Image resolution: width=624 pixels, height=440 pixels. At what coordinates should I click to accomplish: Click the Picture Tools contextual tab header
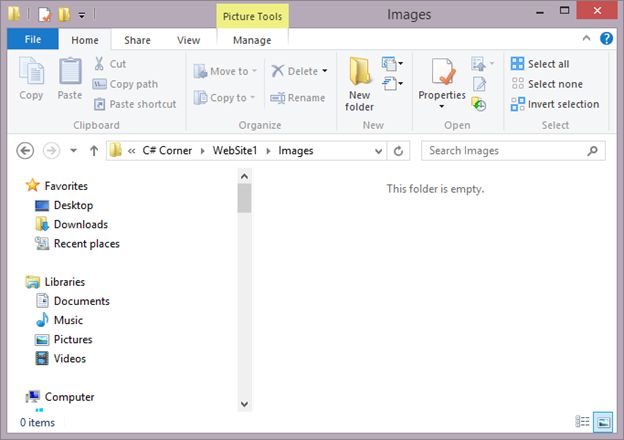point(252,16)
